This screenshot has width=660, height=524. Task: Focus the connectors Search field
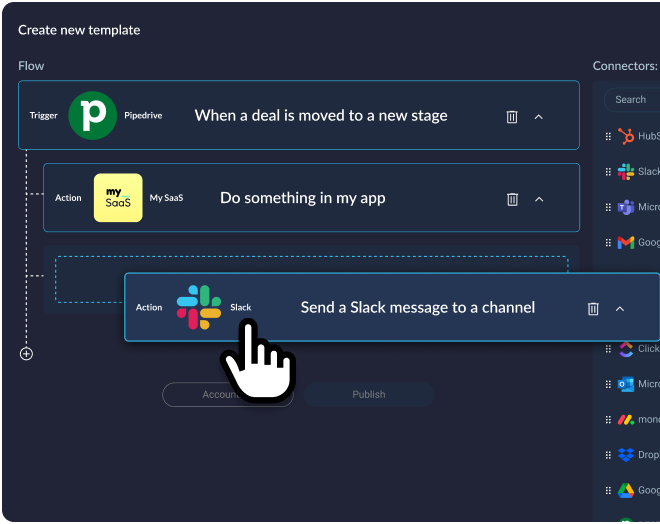coord(632,100)
